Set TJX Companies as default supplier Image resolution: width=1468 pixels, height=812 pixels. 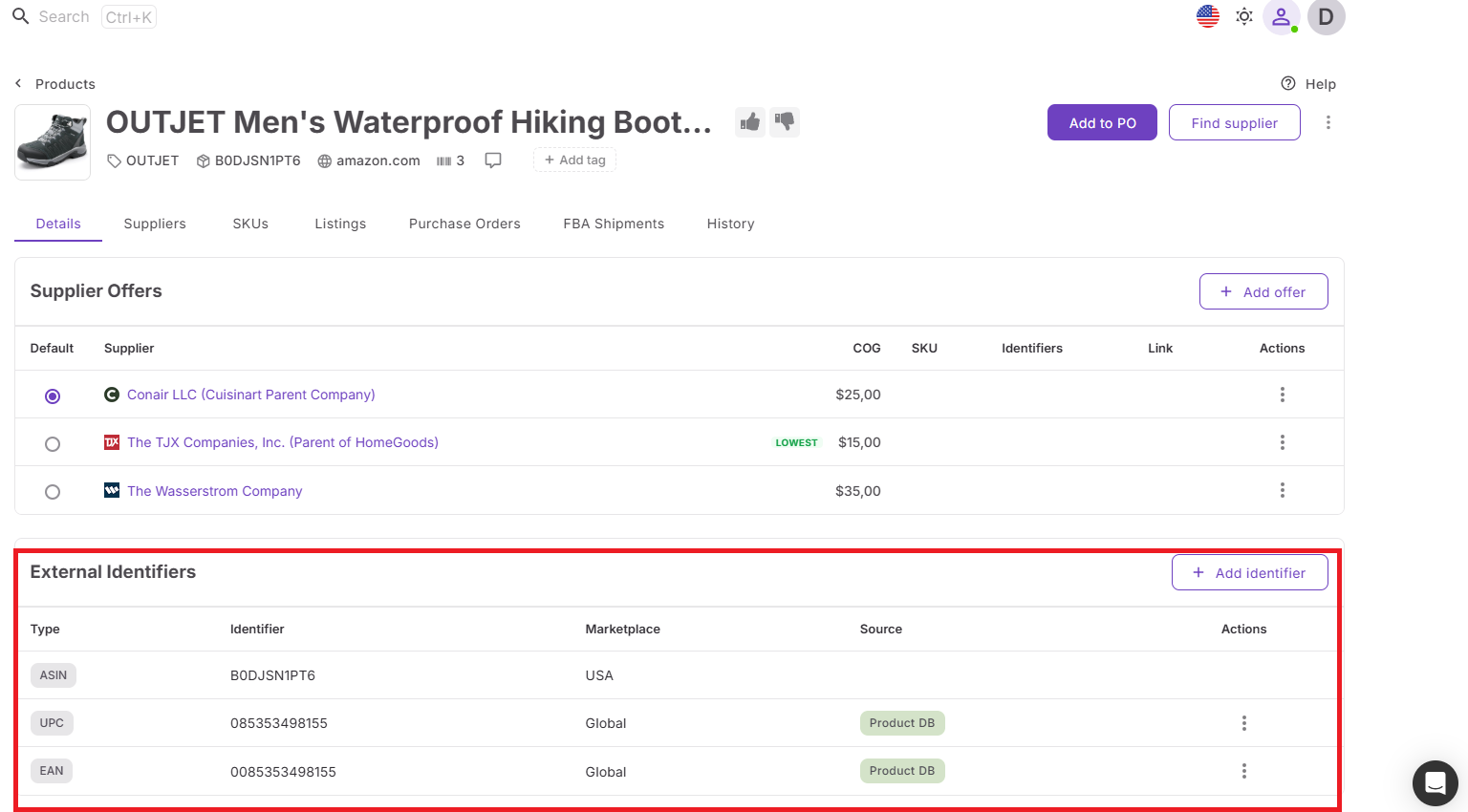[53, 444]
